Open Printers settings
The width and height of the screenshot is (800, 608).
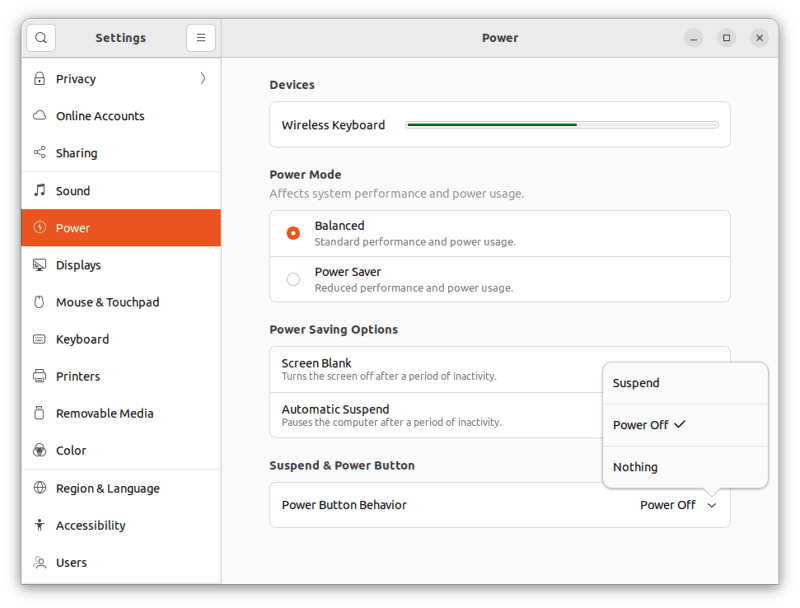pyautogui.click(x=121, y=376)
